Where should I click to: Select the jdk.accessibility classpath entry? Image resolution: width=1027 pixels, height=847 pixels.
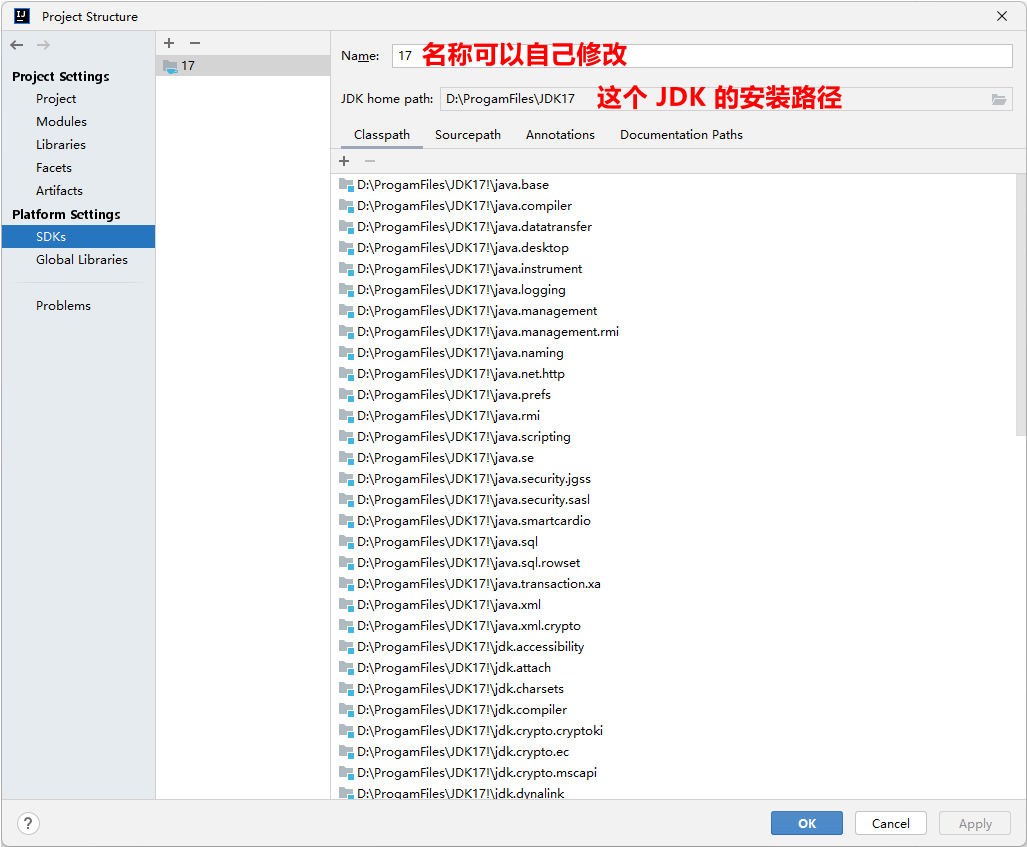462,647
